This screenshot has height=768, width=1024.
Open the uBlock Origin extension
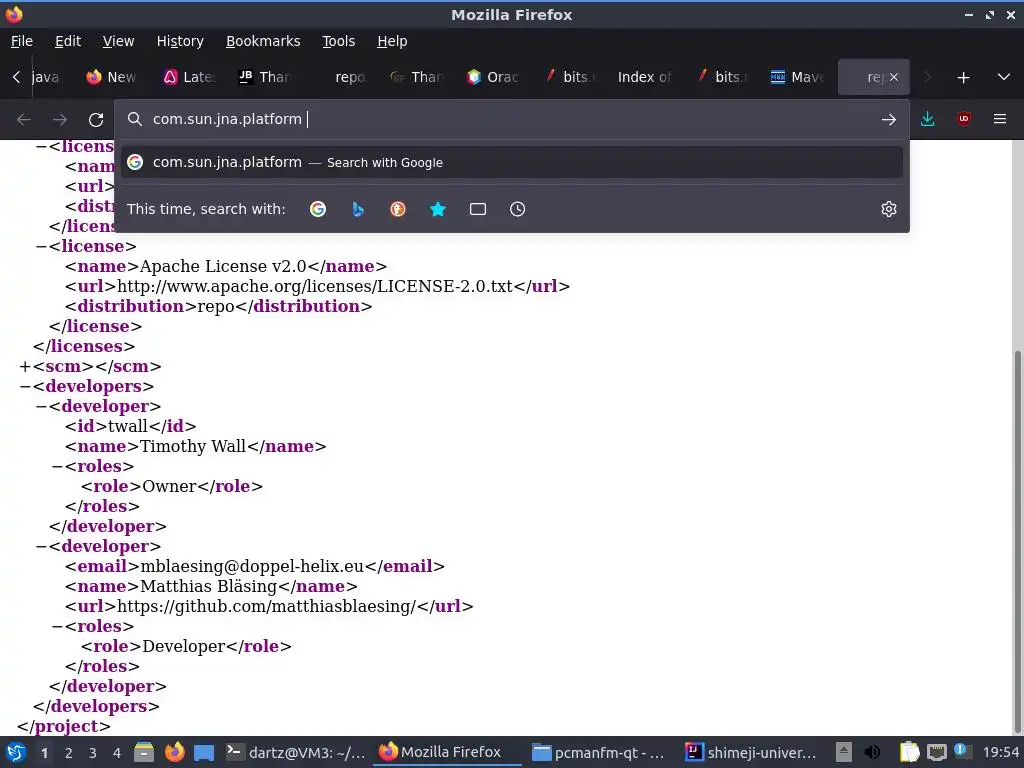tap(963, 119)
